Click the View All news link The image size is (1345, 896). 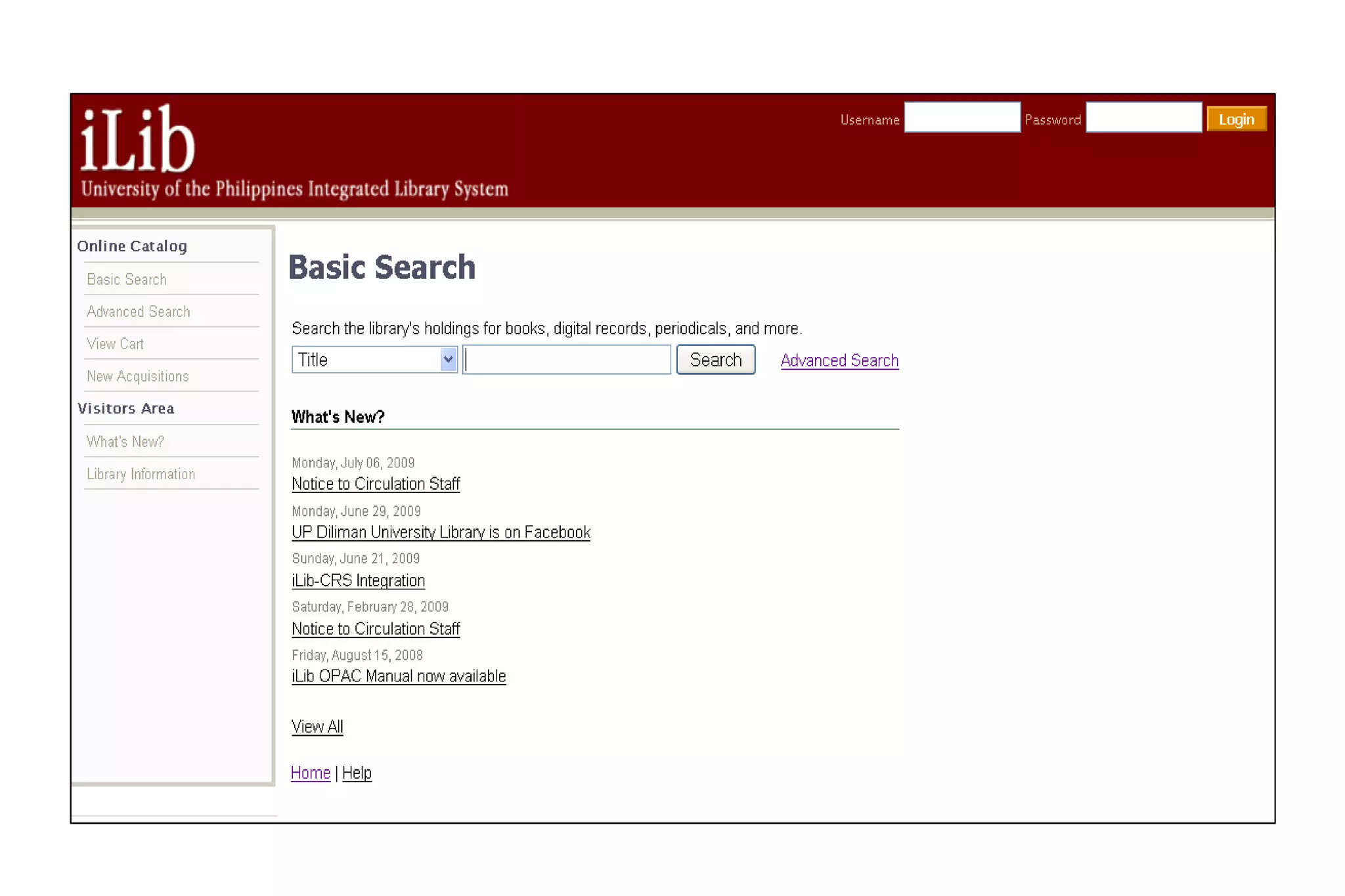coord(317,727)
